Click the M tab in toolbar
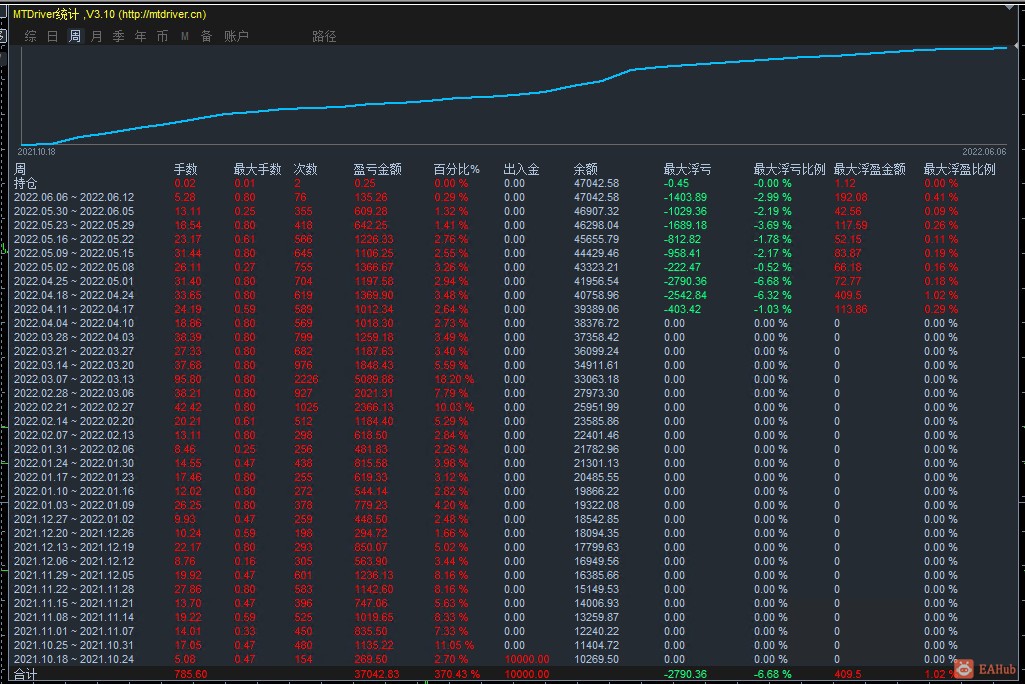This screenshot has width=1025, height=684. (185, 36)
